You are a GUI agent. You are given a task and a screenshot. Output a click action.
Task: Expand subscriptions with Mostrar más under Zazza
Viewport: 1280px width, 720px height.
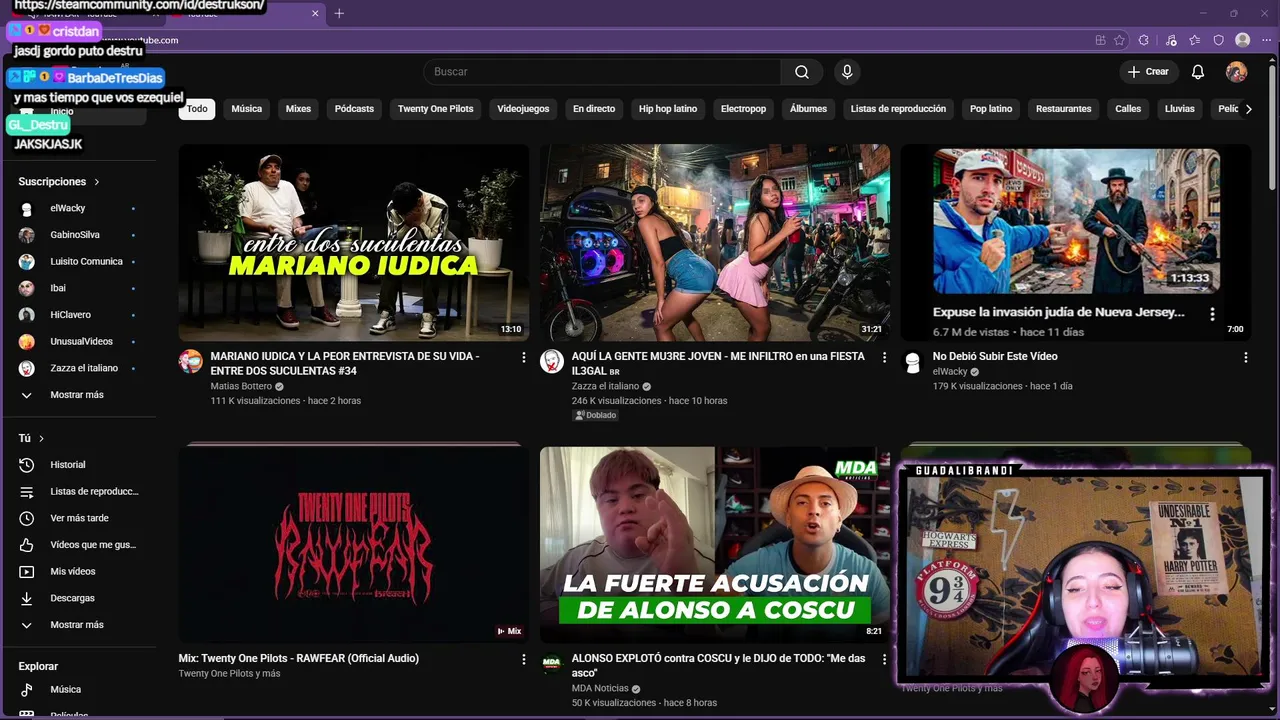tap(78, 395)
